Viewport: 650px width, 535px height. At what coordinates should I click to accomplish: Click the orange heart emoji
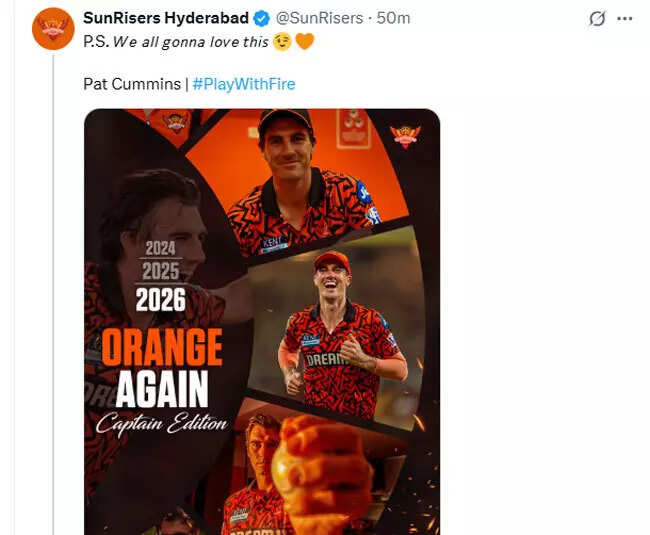(x=305, y=42)
